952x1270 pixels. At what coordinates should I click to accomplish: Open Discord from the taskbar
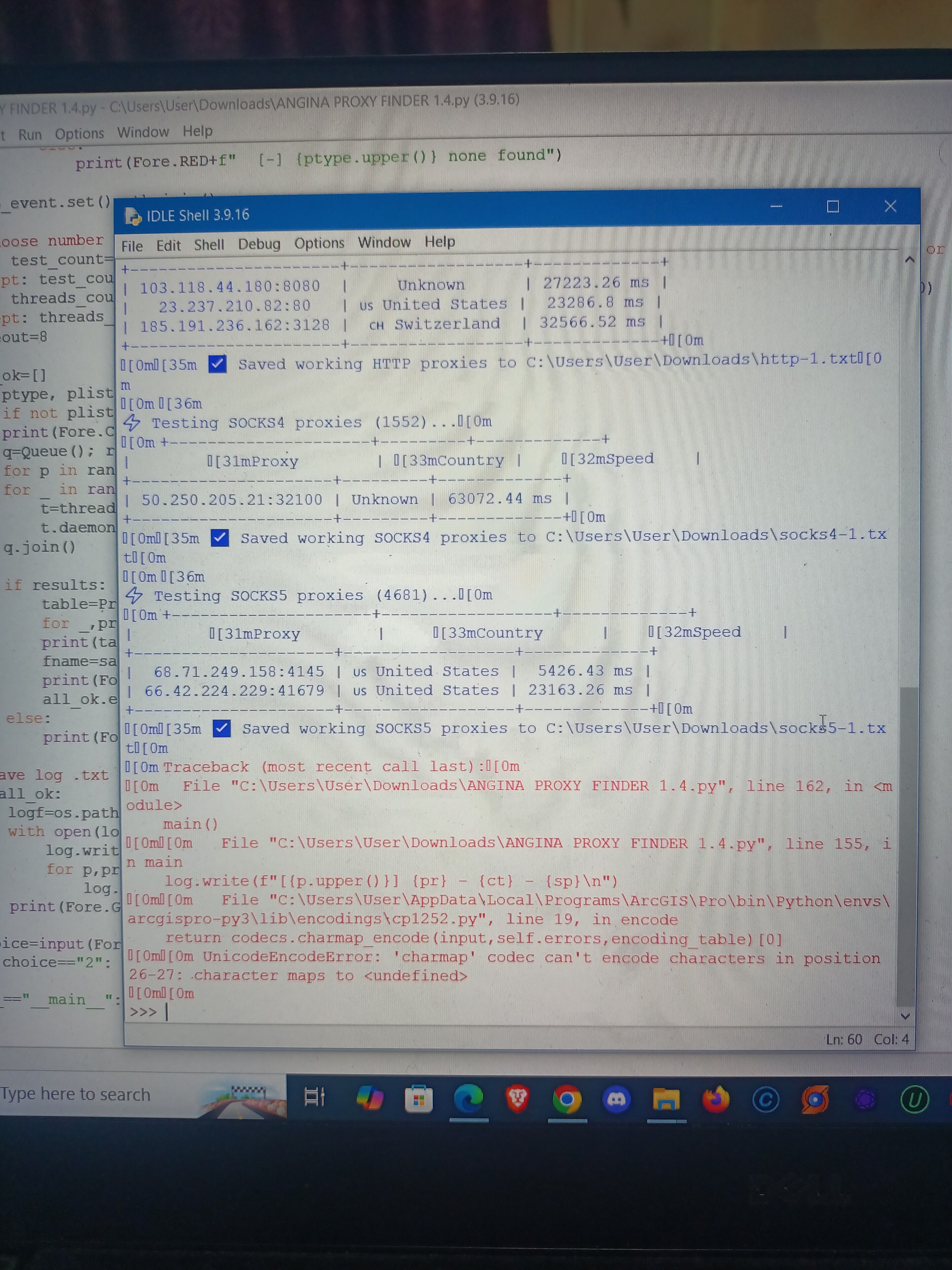coord(617,1099)
